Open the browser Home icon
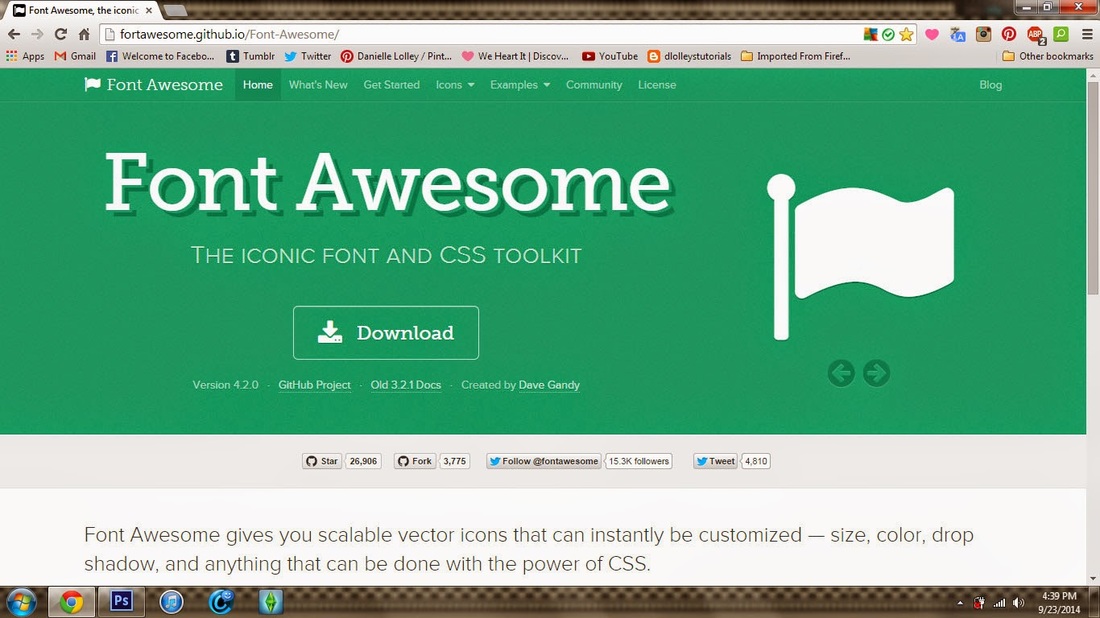 tap(84, 34)
